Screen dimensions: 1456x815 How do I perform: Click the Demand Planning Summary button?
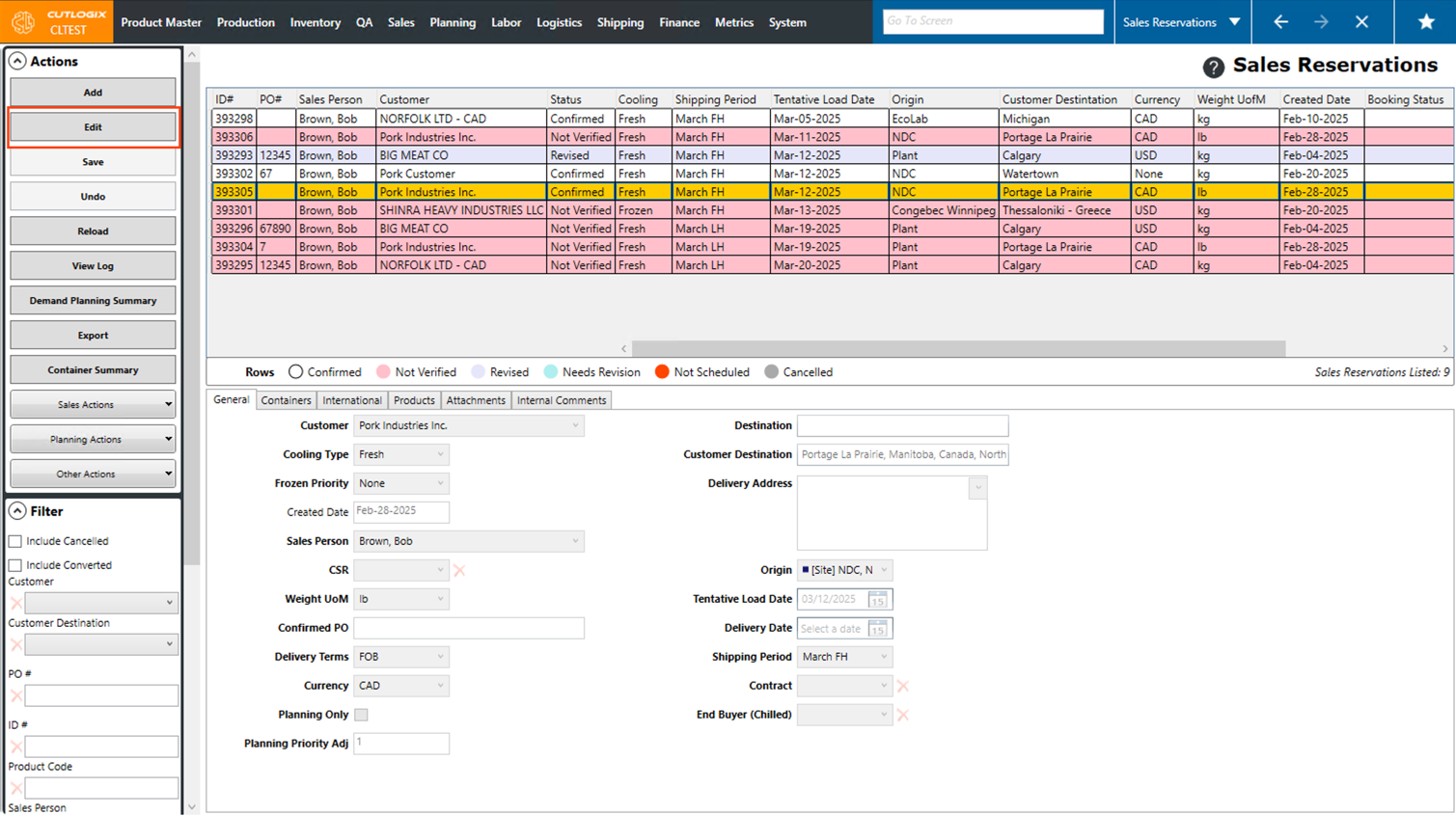click(93, 301)
